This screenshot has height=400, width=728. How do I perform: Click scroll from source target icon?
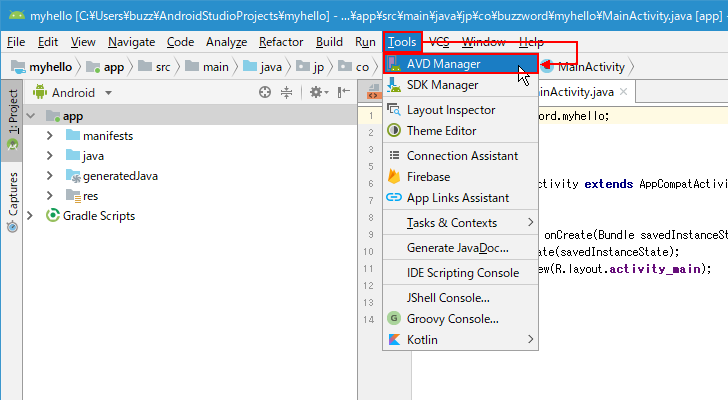point(265,92)
